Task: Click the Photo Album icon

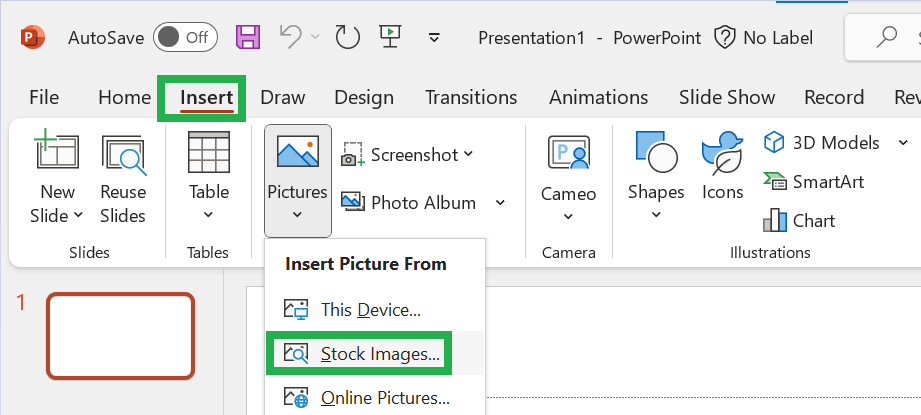Action: tap(353, 202)
